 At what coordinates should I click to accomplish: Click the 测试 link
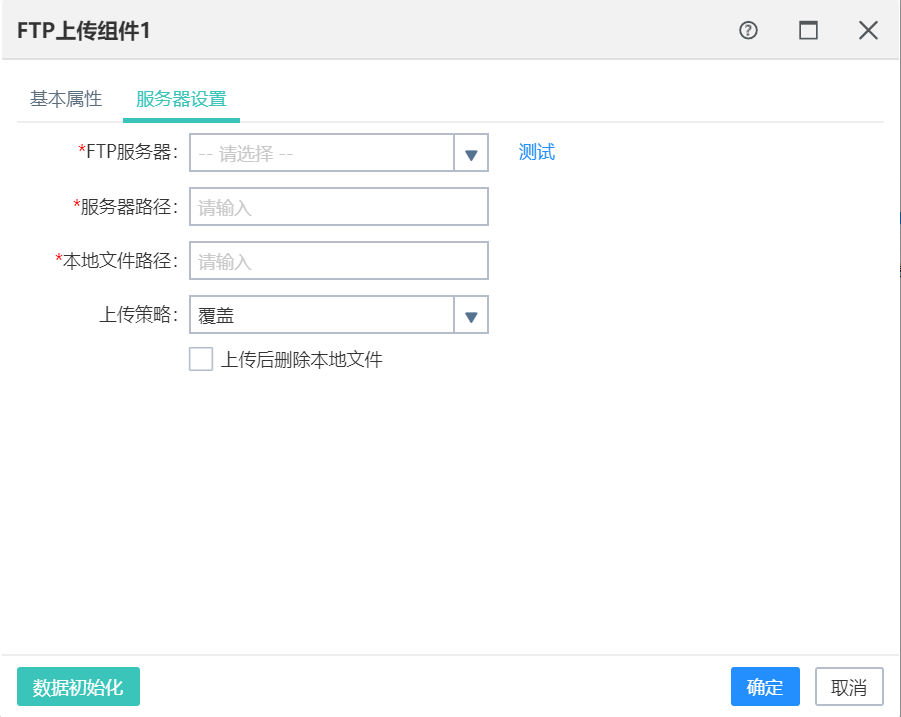pyautogui.click(x=537, y=152)
